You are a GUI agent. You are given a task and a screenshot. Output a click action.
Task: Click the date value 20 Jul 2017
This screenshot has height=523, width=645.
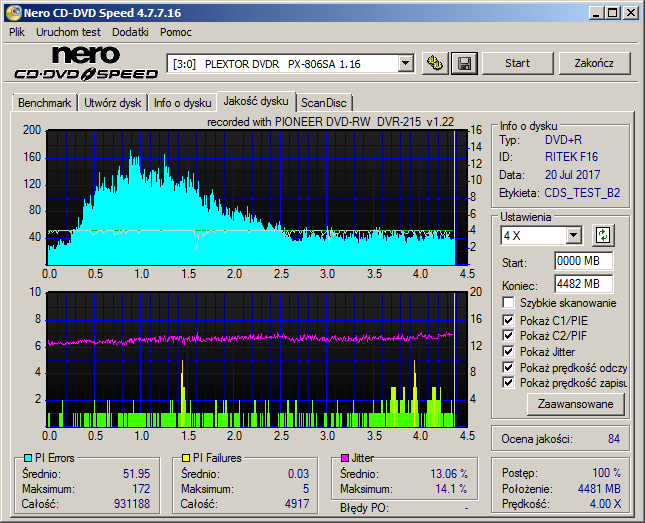point(572,175)
